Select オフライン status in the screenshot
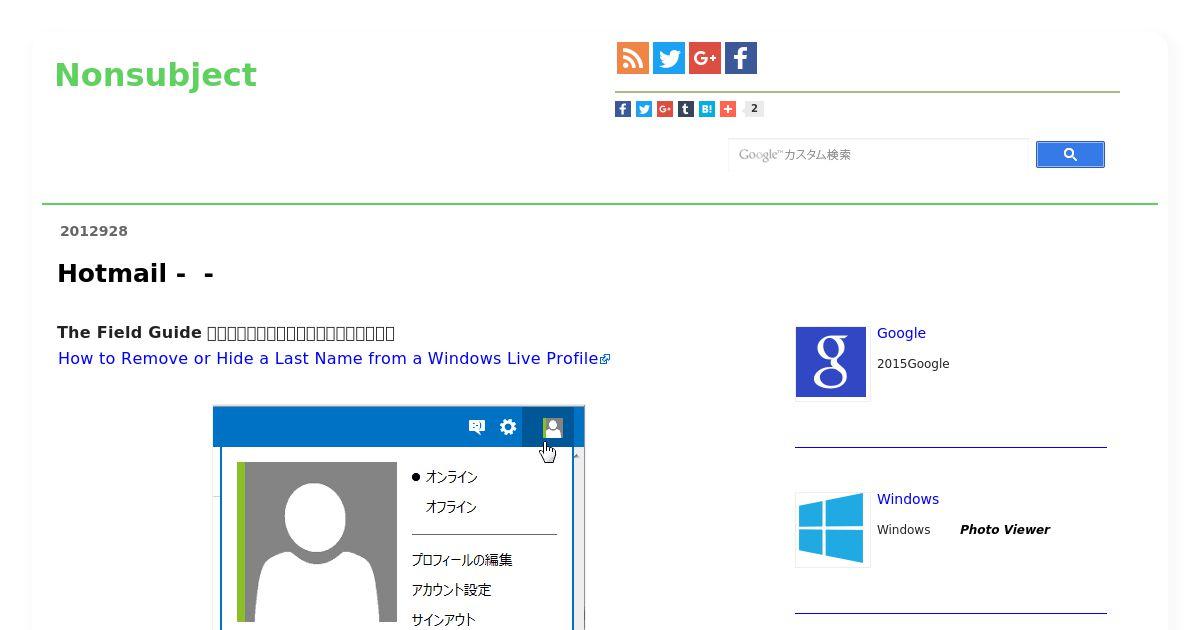 tap(451, 507)
